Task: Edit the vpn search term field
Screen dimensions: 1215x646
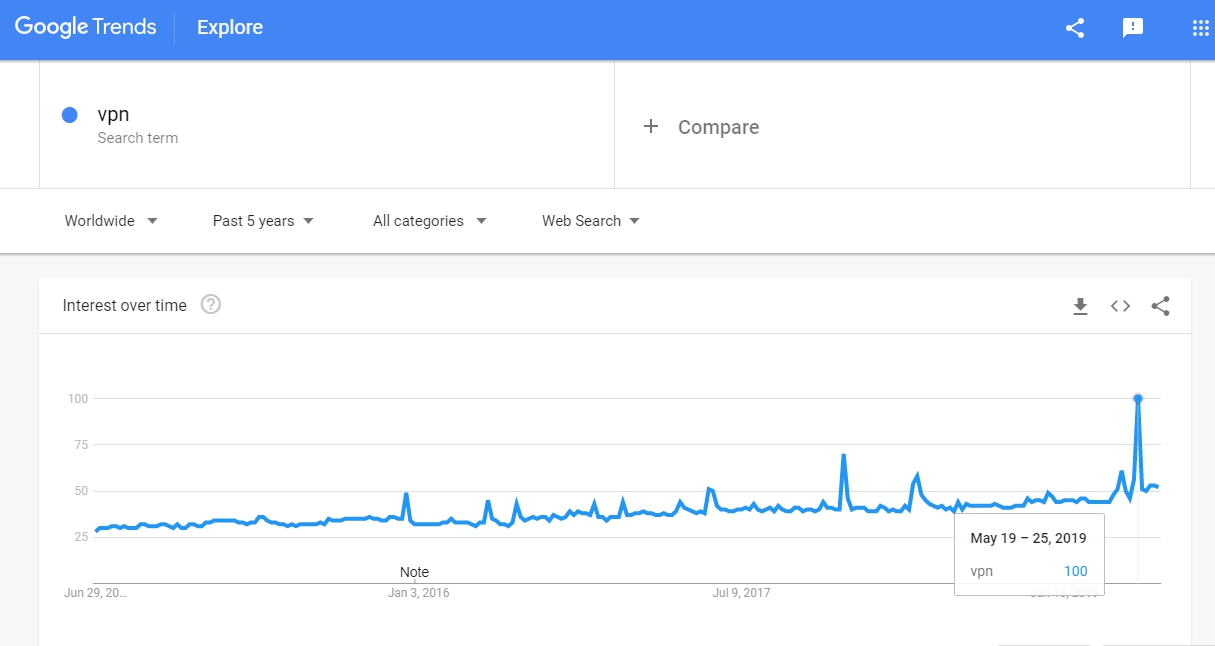Action: pyautogui.click(x=327, y=124)
